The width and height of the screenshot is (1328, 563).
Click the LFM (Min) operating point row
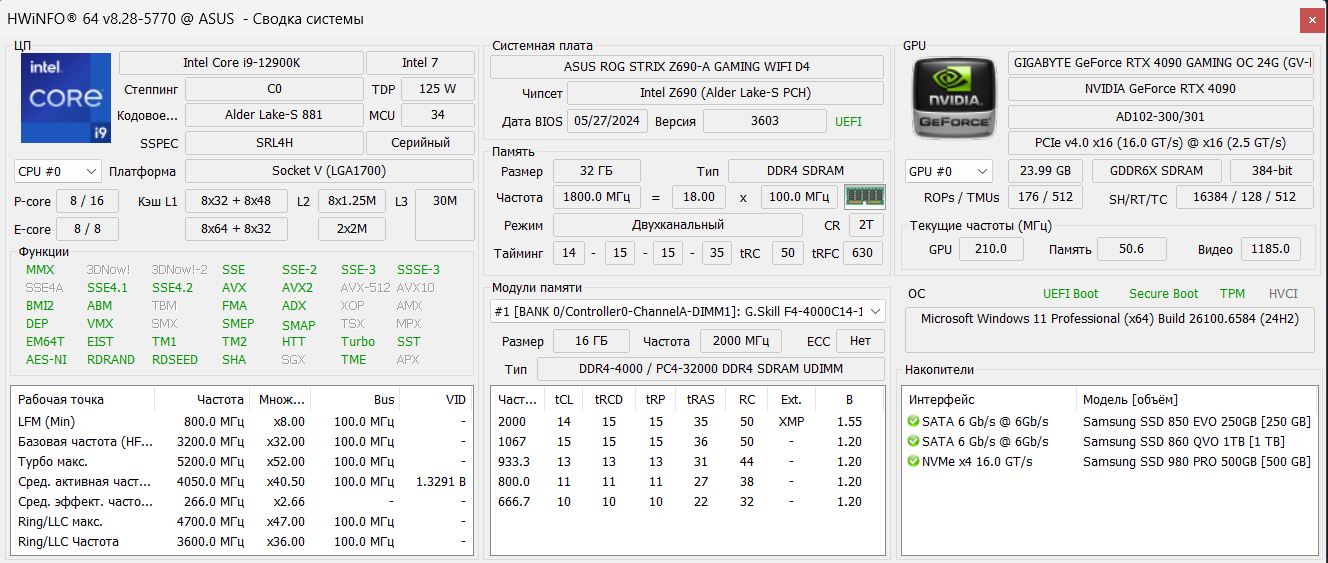pyautogui.click(x=242, y=422)
